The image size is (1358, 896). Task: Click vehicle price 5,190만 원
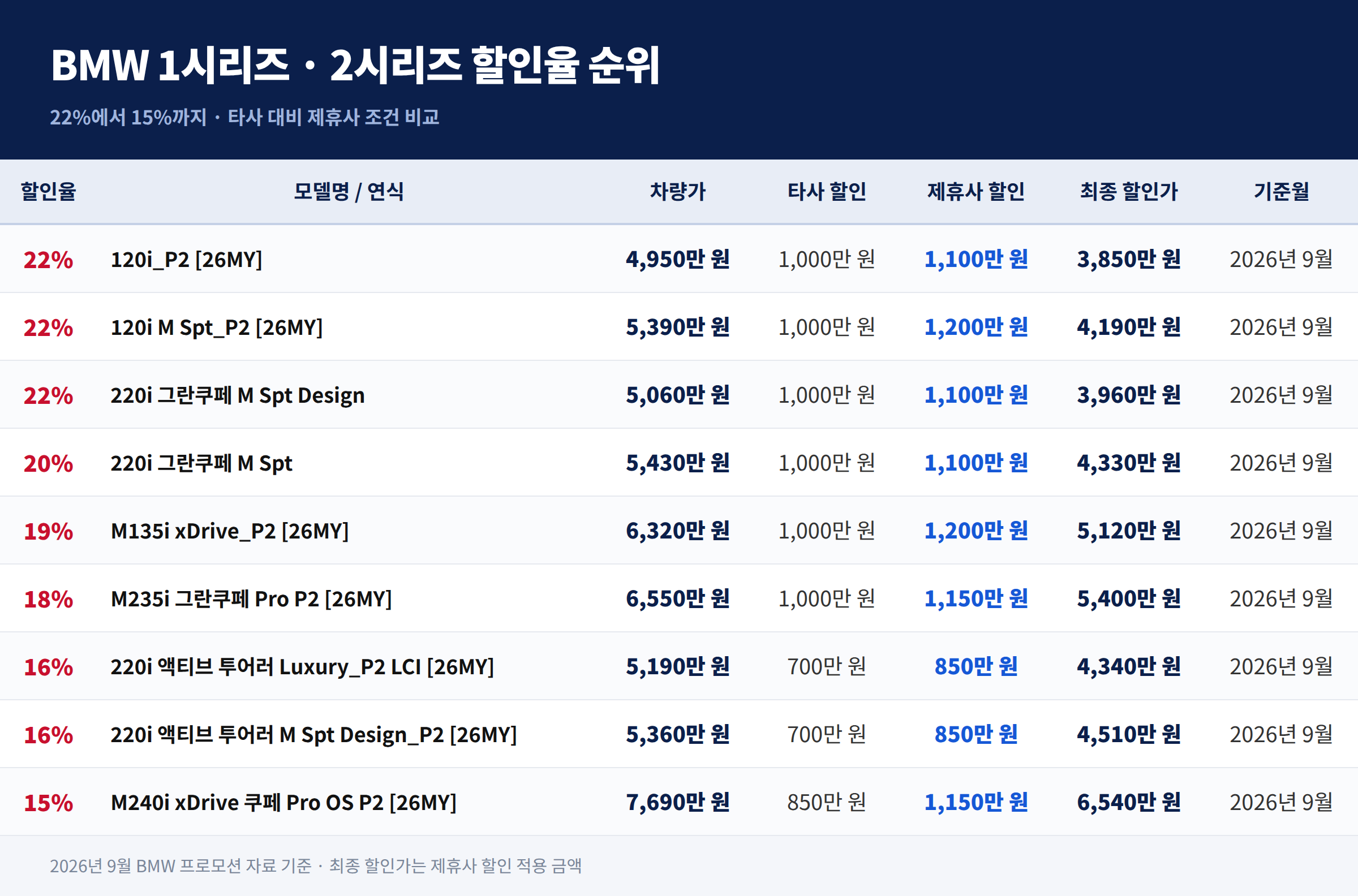coord(678,667)
